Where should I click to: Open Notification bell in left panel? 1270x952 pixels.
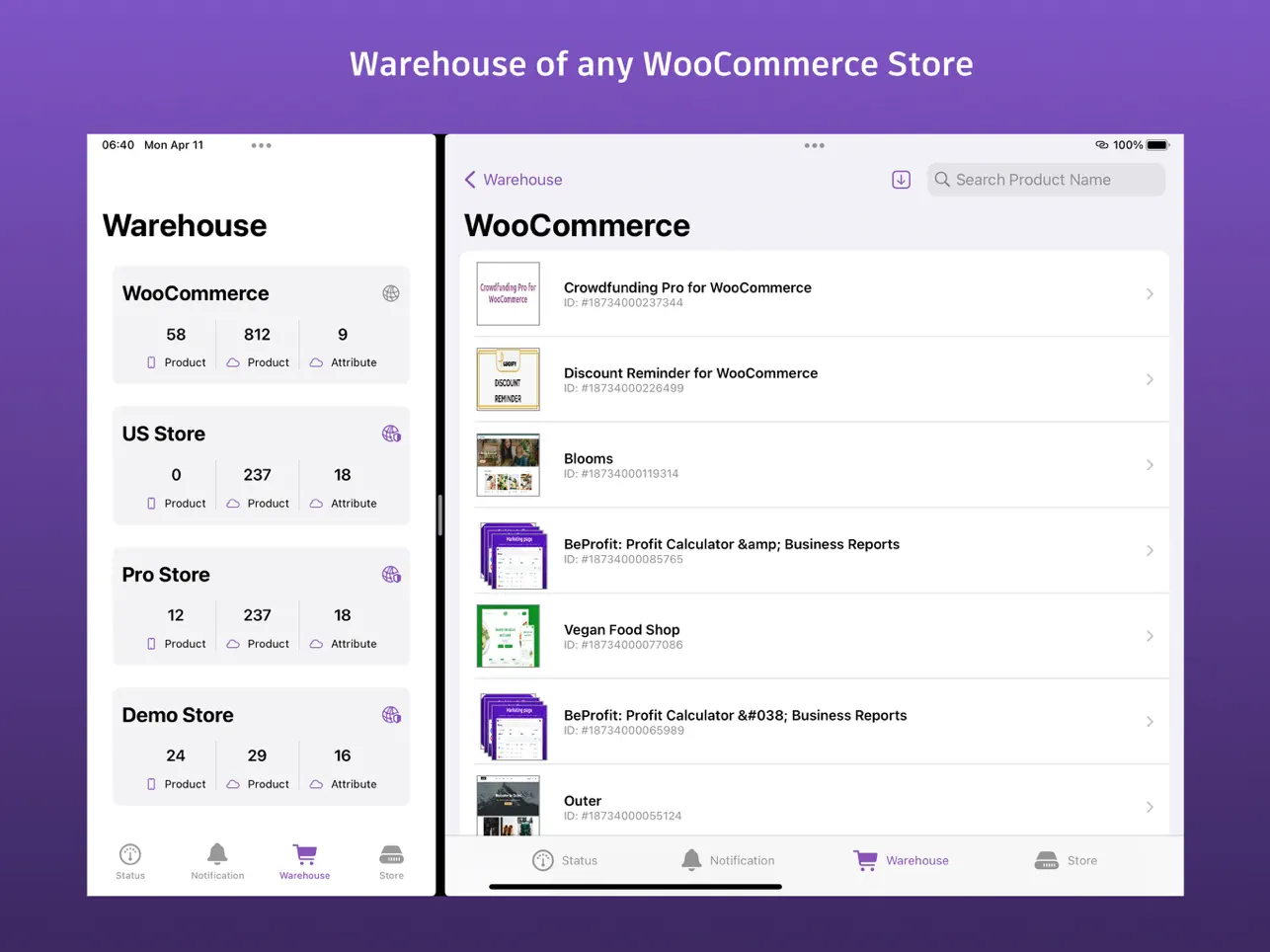click(x=217, y=860)
